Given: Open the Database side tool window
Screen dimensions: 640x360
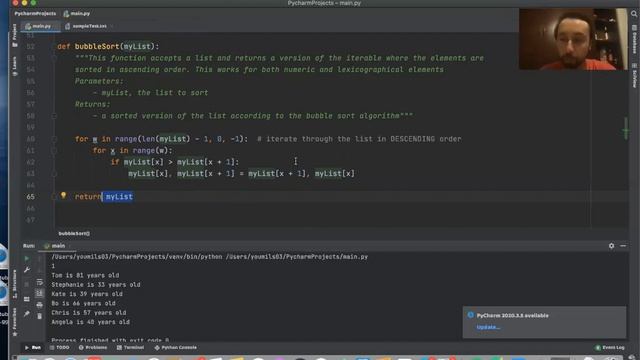Looking at the screenshot, I should (x=634, y=40).
